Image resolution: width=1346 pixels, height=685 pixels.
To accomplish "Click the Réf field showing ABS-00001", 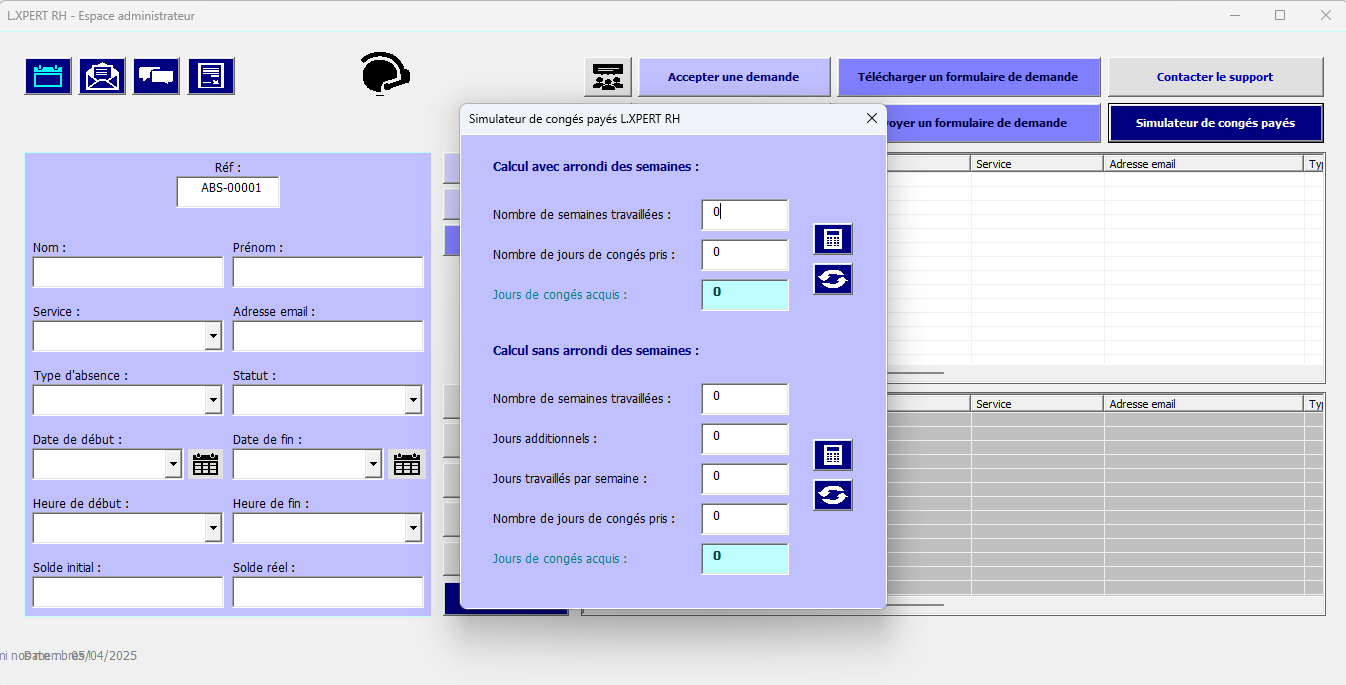I will 228,192.
